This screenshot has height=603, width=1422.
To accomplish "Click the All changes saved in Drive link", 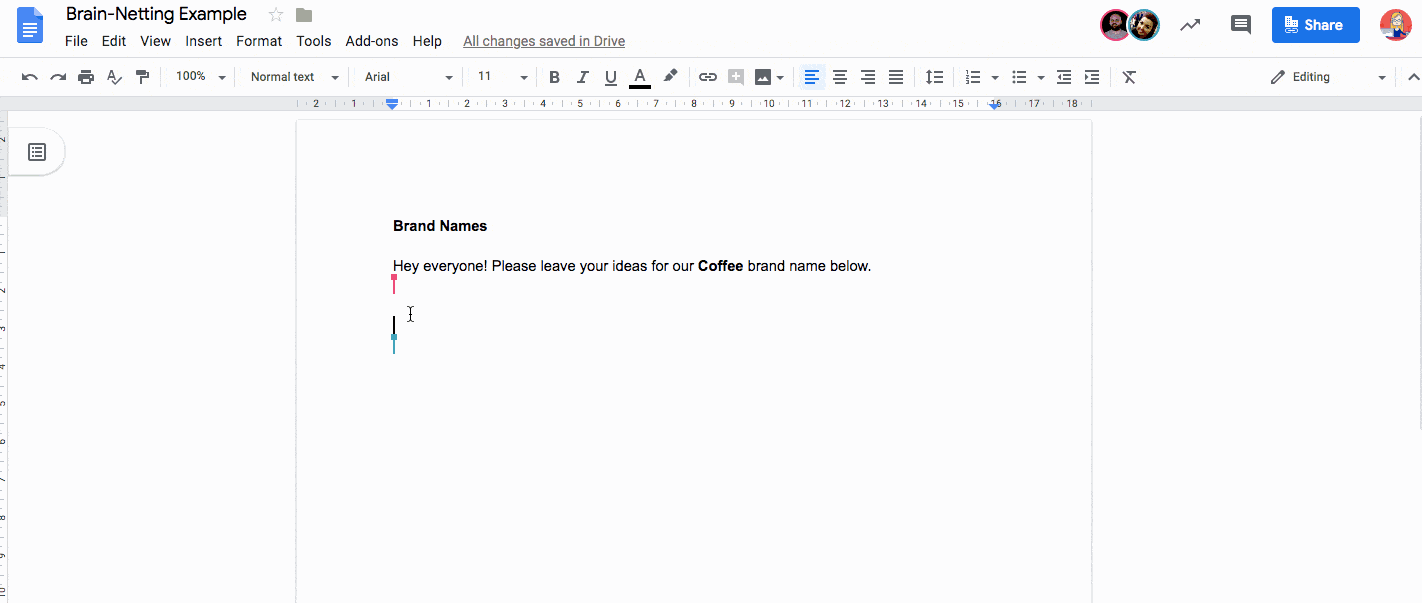I will [543, 41].
